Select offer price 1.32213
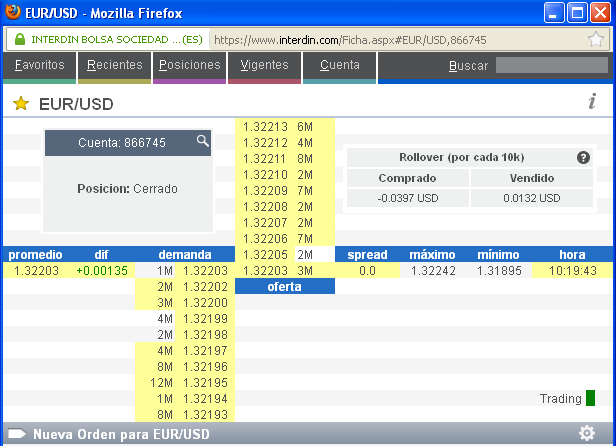Image resolution: width=616 pixels, height=446 pixels. 265,127
